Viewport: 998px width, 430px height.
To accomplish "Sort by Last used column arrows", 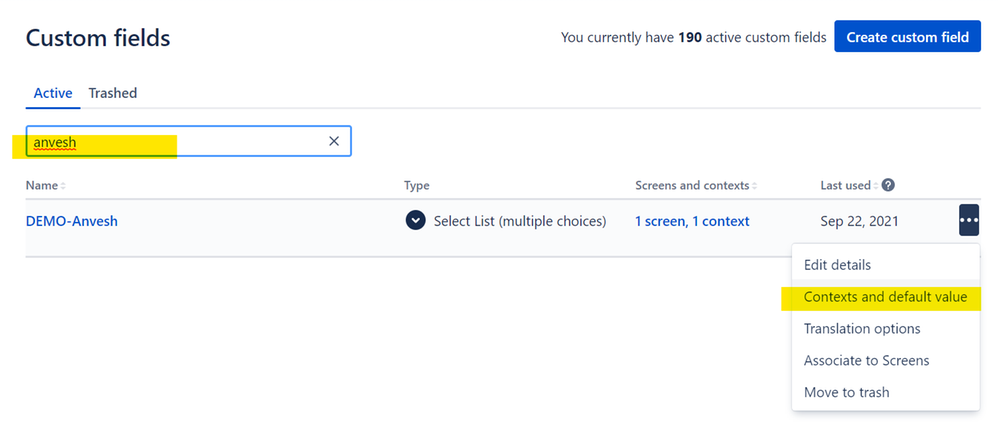I will [x=876, y=186].
